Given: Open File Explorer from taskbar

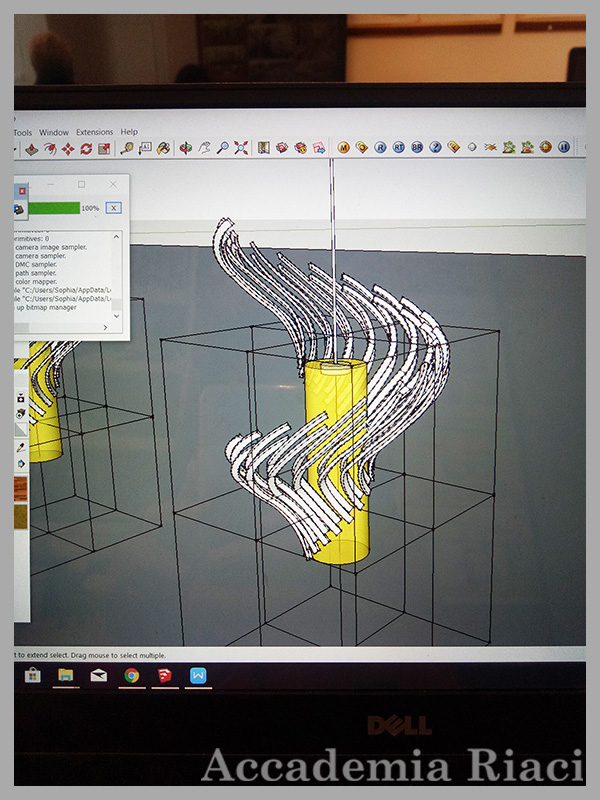Looking at the screenshot, I should (65, 676).
